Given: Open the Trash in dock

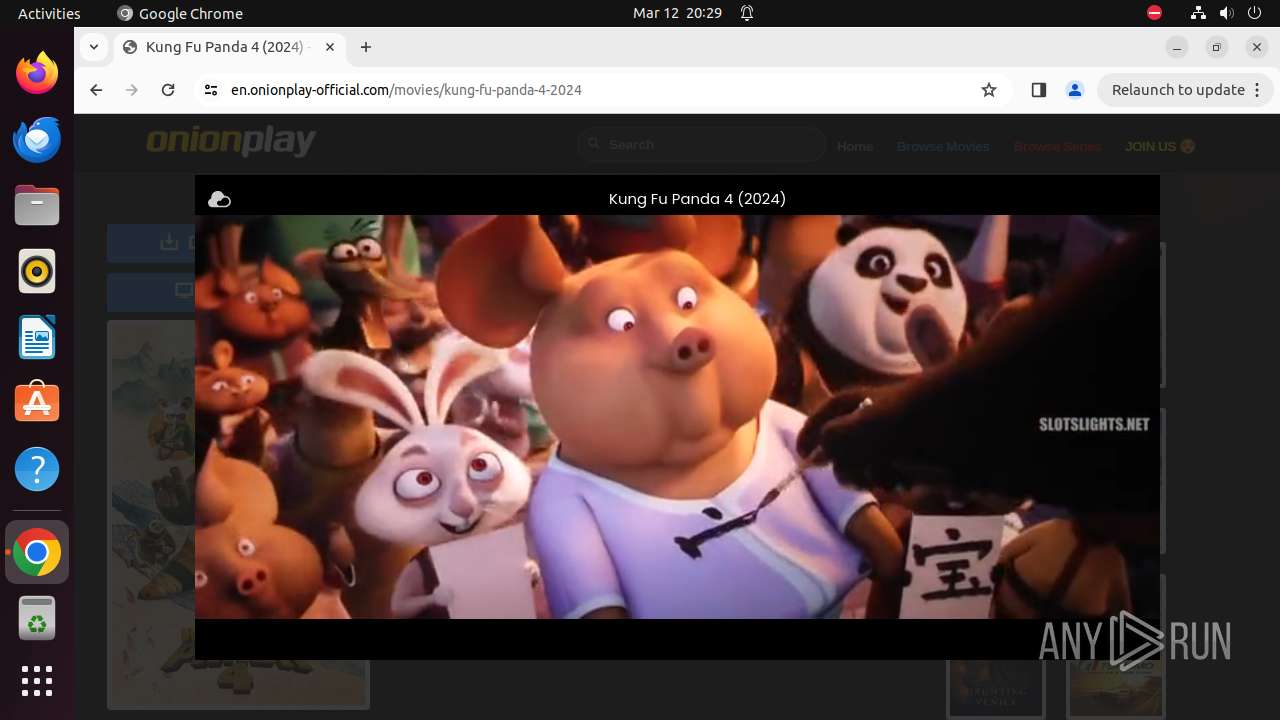Looking at the screenshot, I should 37,618.
